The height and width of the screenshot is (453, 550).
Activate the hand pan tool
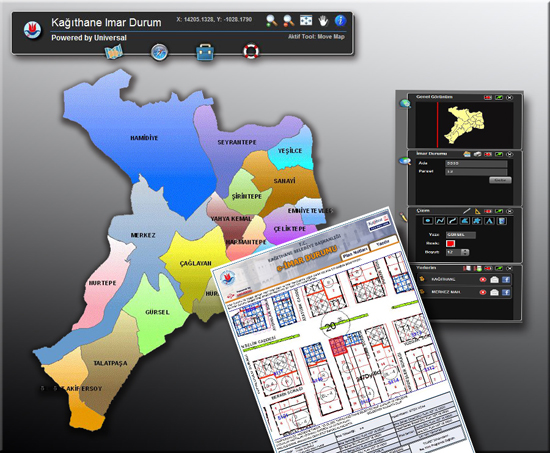tap(323, 21)
